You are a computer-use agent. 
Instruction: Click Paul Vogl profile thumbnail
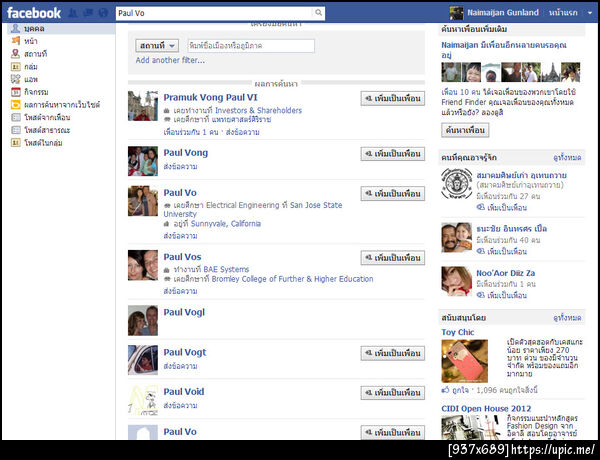[143, 321]
